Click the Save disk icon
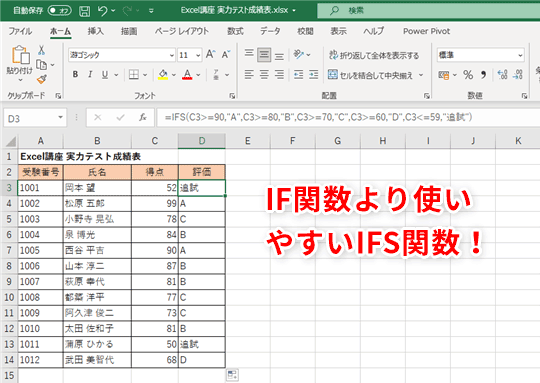This screenshot has width=540, height=383. click(x=84, y=11)
